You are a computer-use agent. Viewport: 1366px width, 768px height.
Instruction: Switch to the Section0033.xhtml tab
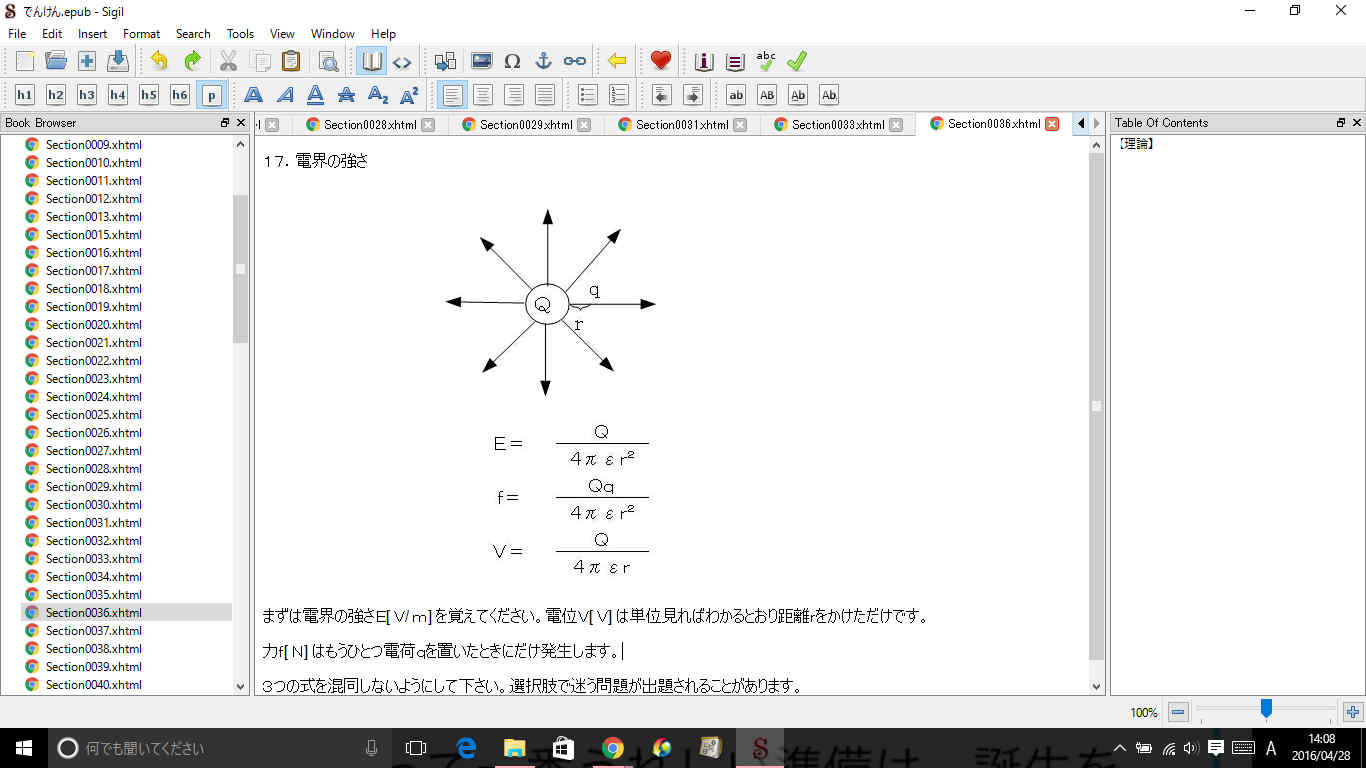(x=838, y=125)
